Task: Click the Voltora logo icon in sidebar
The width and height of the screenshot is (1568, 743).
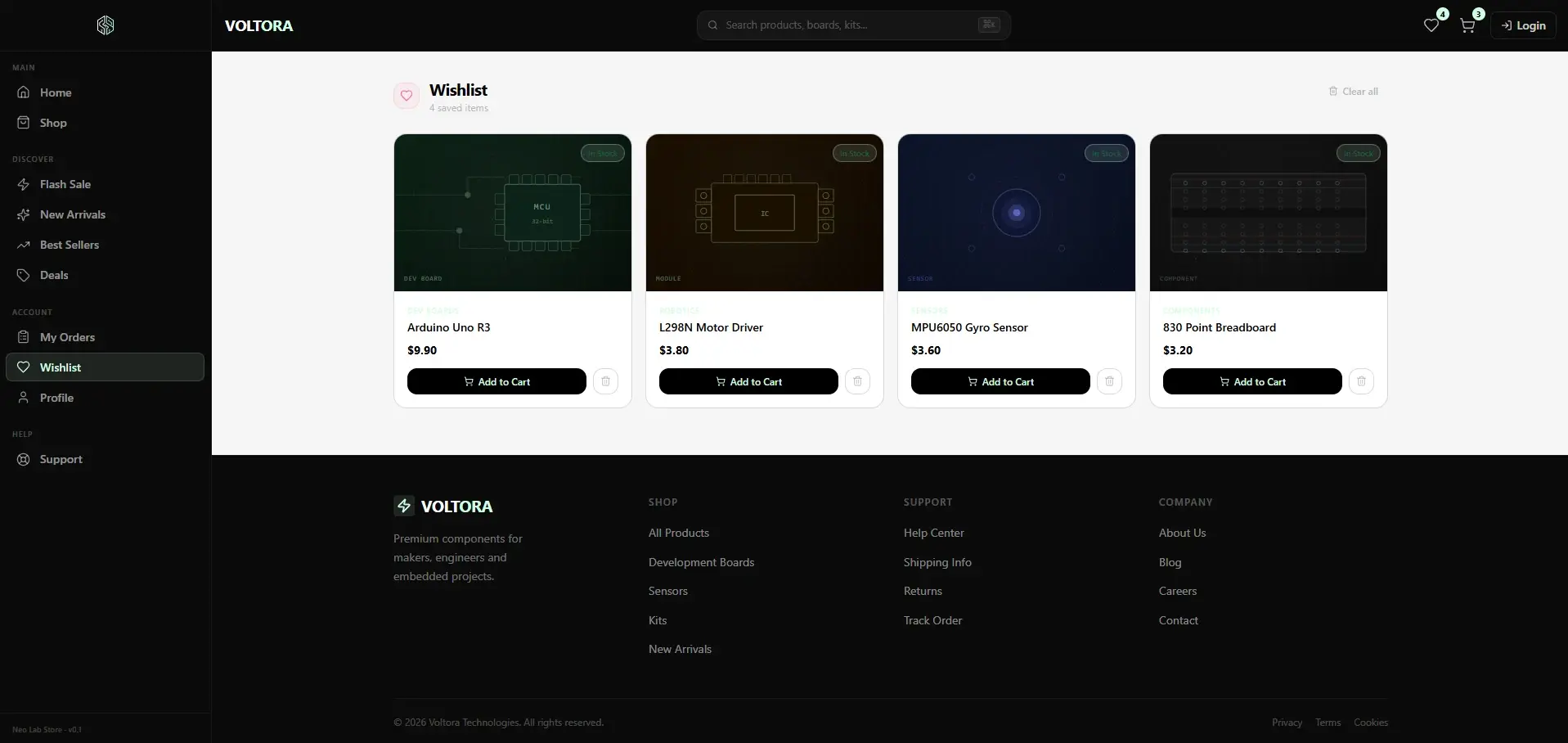Action: (106, 25)
